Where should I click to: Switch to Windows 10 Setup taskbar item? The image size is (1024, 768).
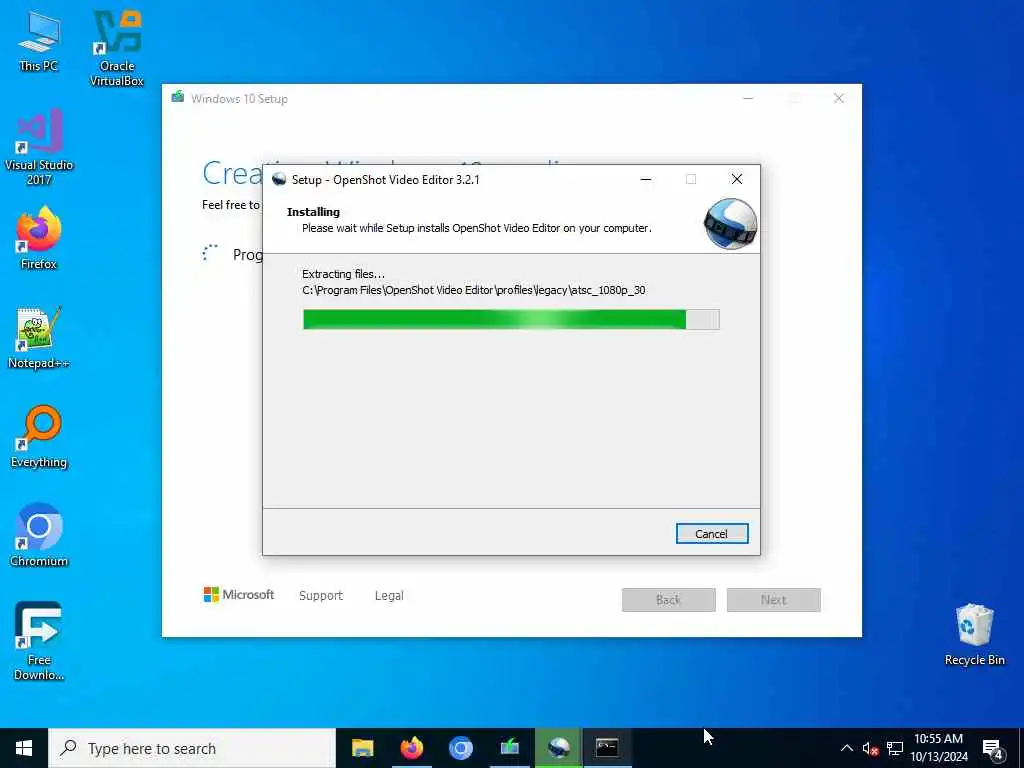point(509,748)
